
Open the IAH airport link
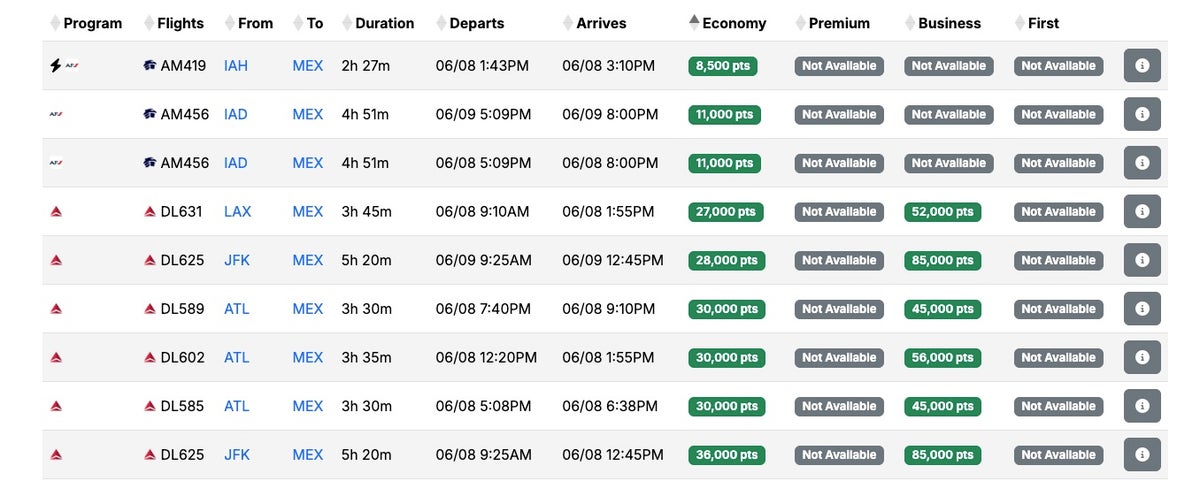tap(236, 66)
